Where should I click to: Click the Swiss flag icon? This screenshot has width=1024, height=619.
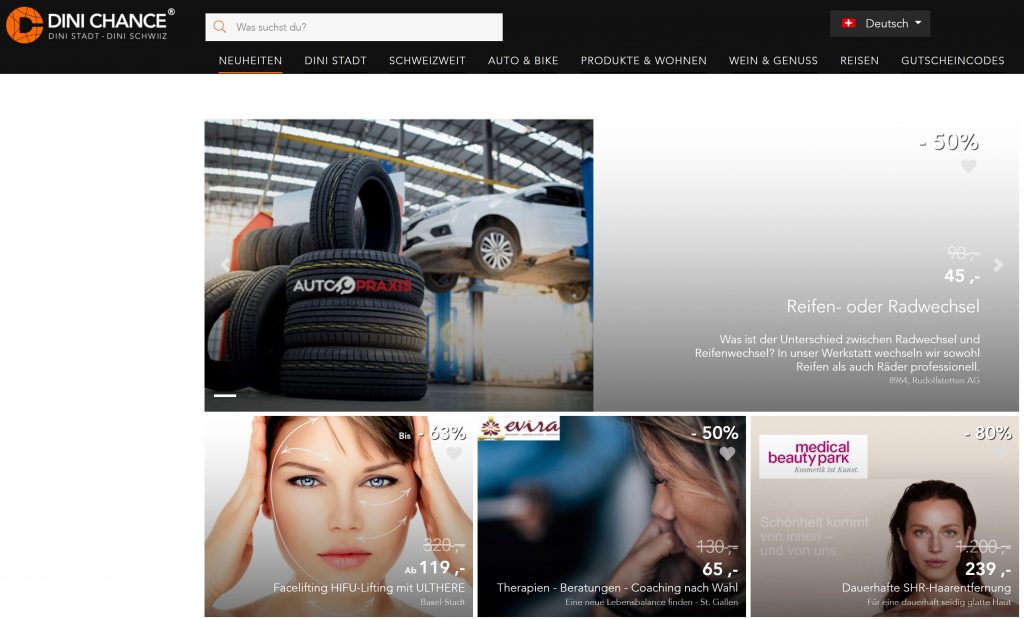pyautogui.click(x=849, y=24)
